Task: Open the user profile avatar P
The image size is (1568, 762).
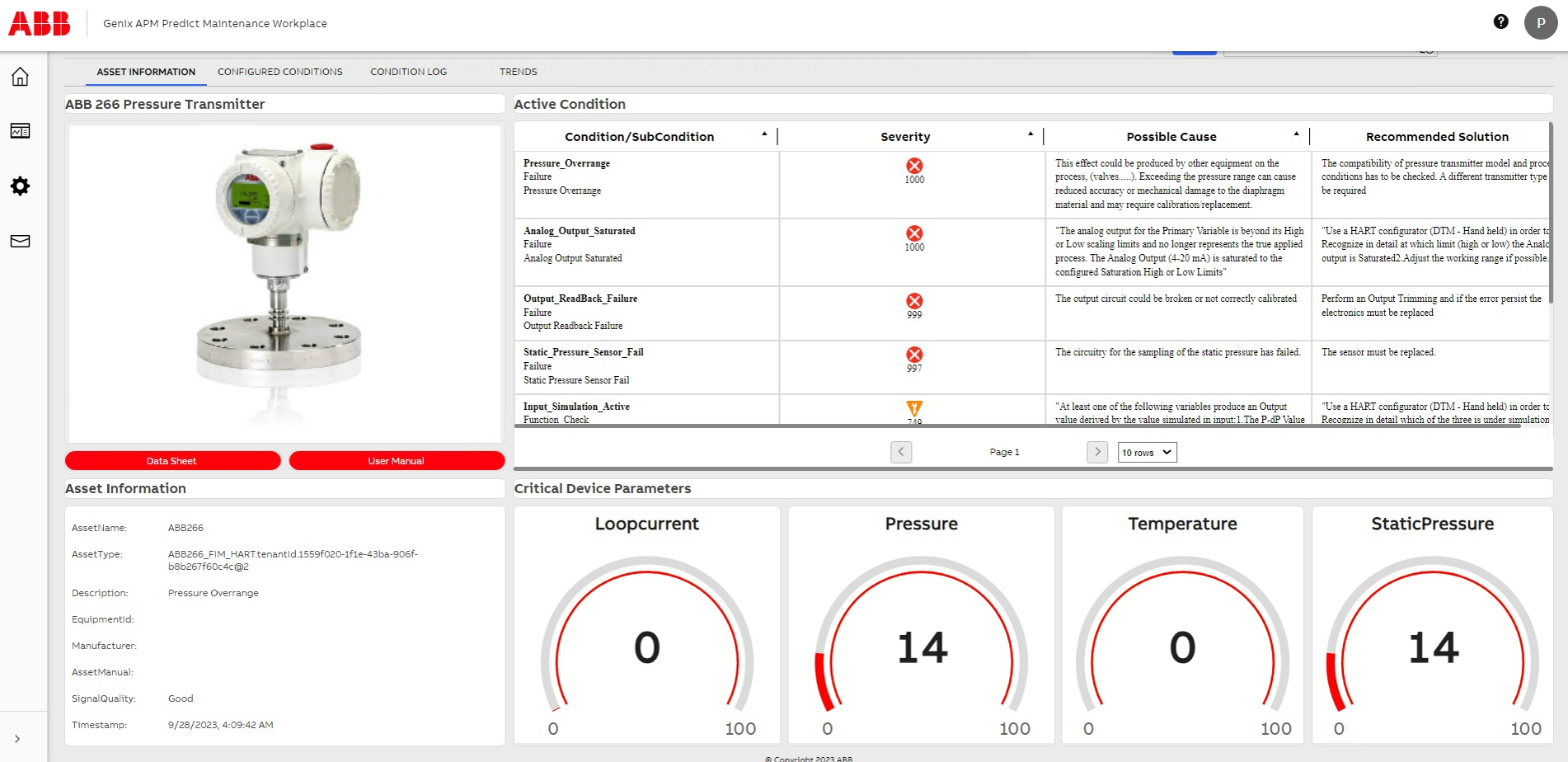Action: point(1540,23)
